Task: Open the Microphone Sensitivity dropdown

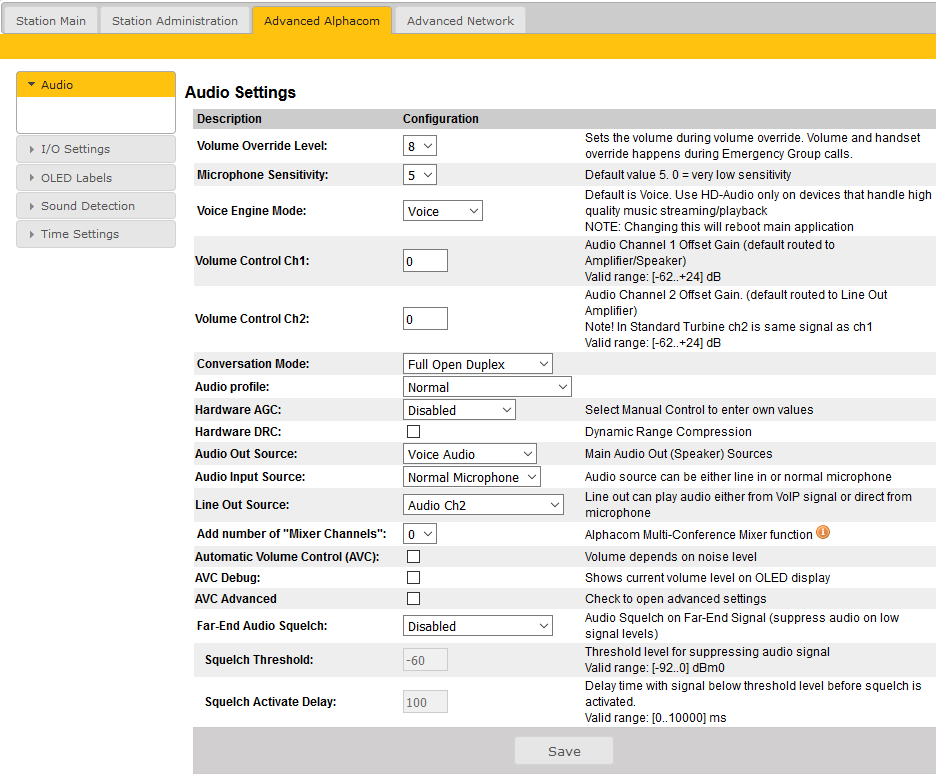Action: [x=420, y=175]
